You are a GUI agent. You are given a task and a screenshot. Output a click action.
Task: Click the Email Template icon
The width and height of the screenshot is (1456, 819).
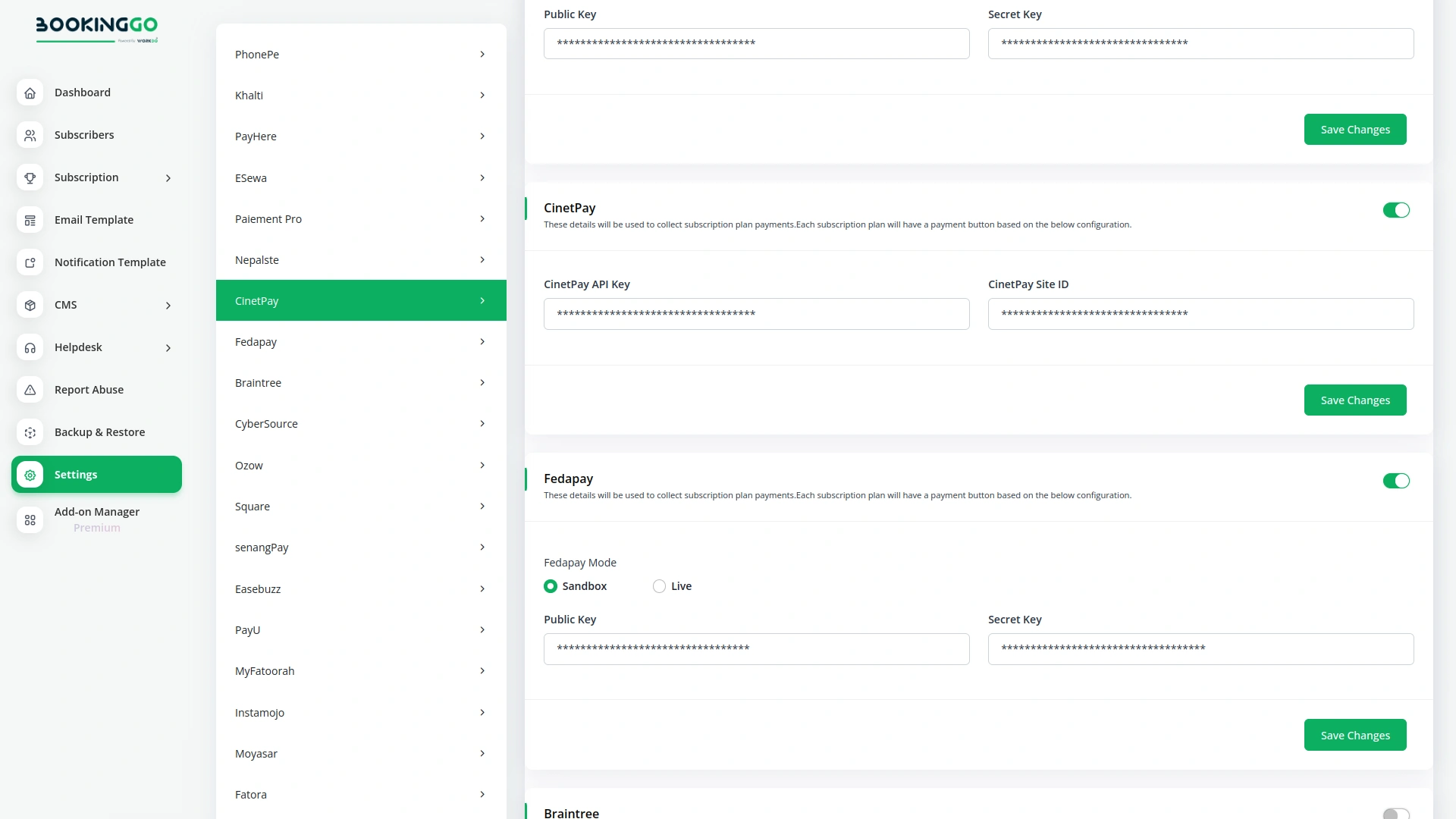[30, 220]
